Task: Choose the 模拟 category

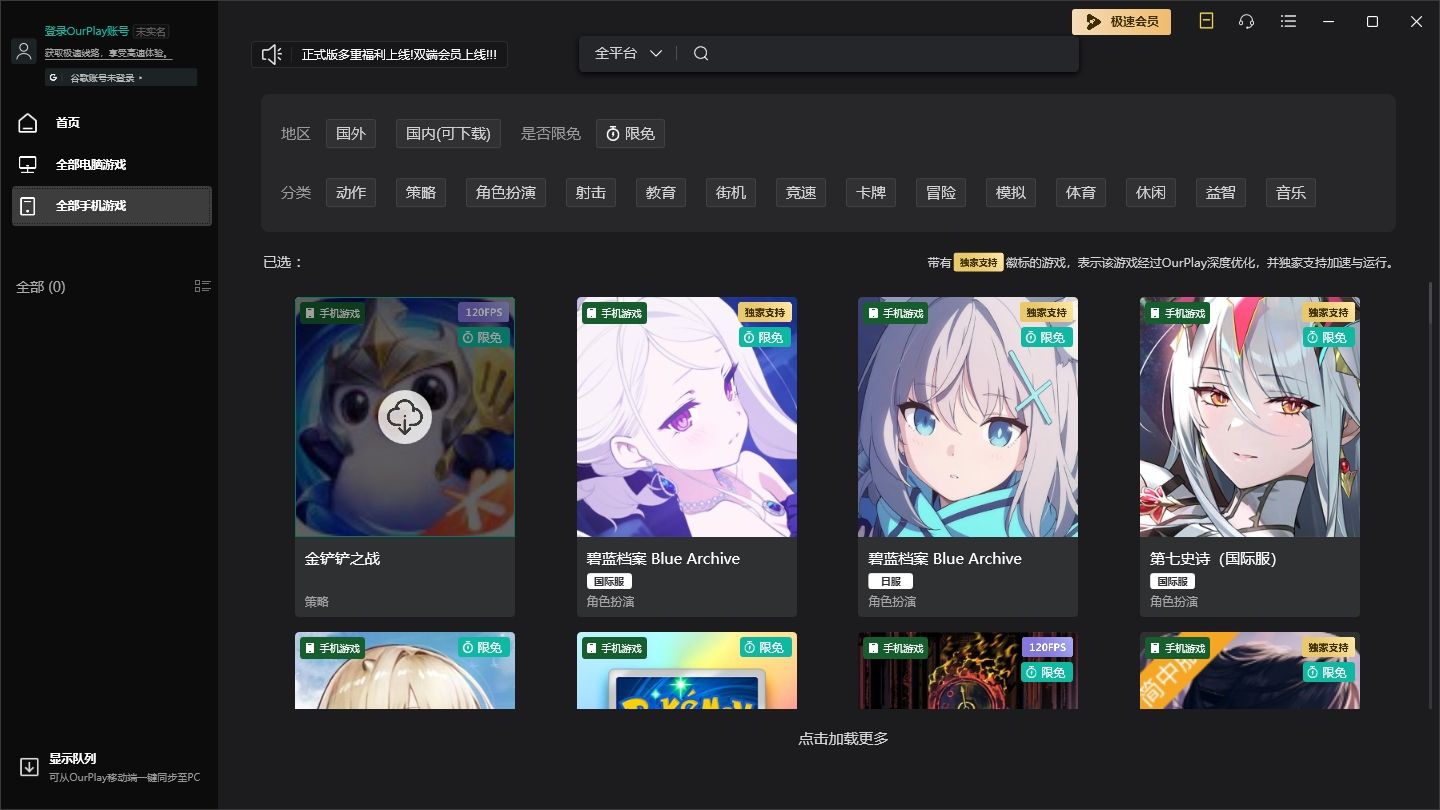Action: (1011, 192)
